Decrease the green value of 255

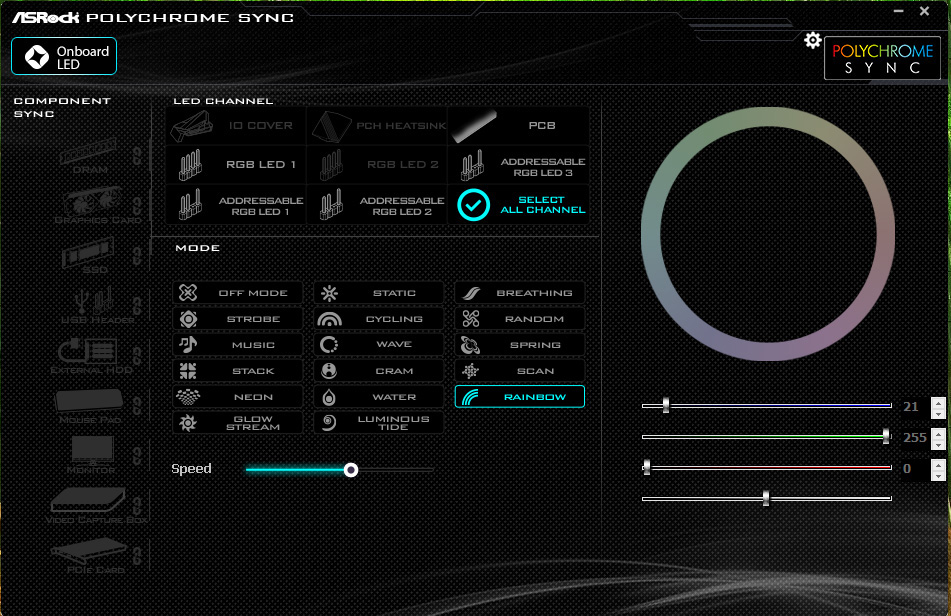click(938, 444)
